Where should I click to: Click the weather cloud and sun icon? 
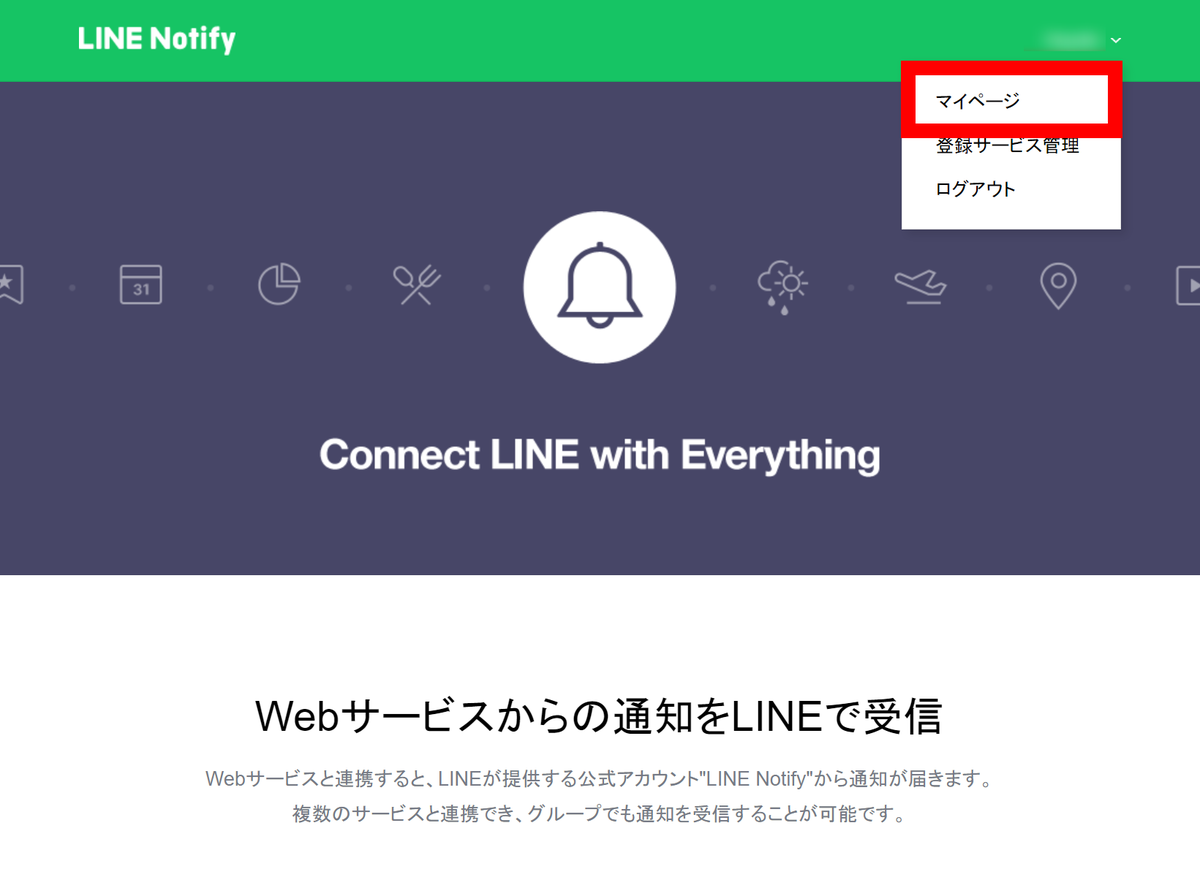point(782,286)
